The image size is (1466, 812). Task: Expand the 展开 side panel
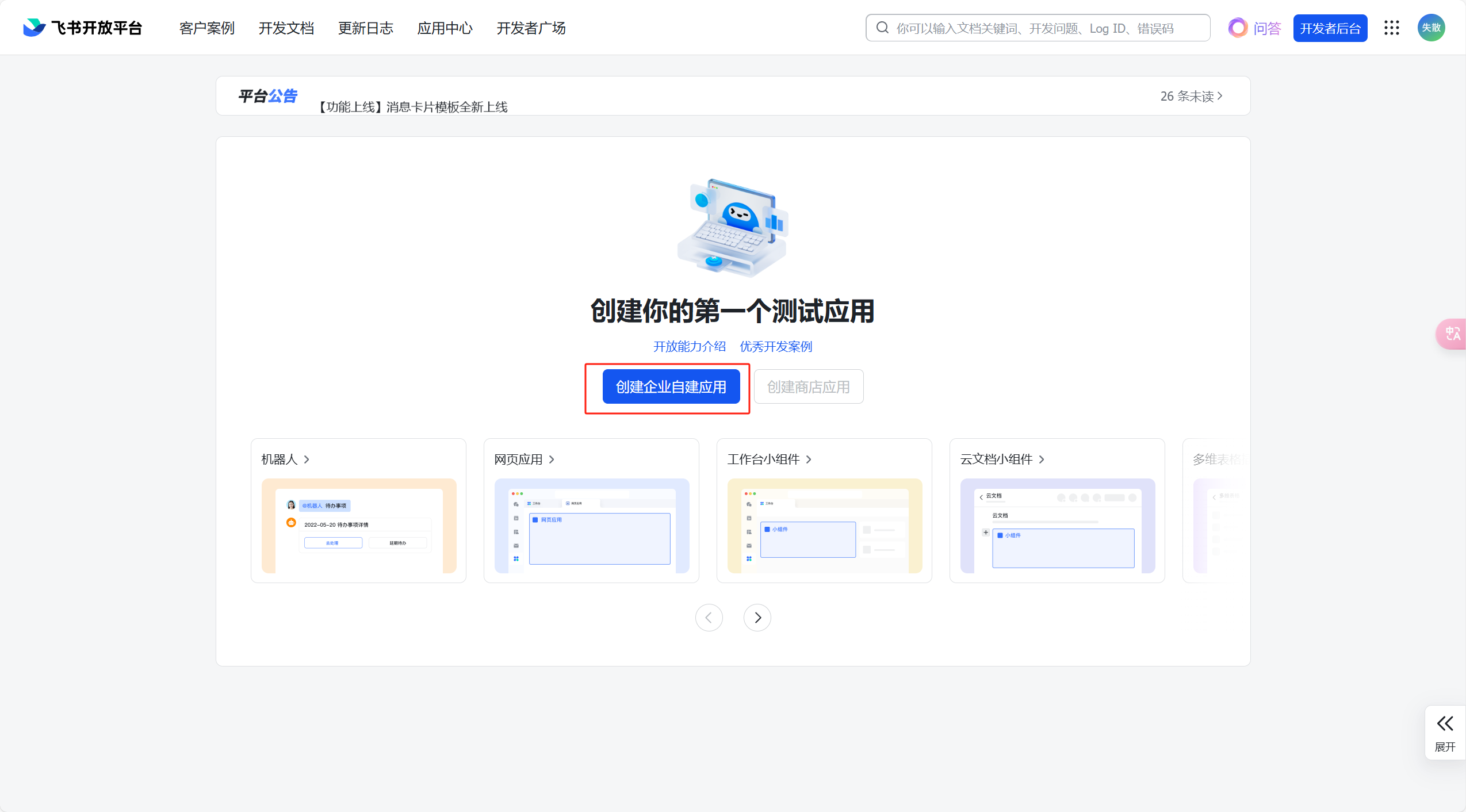point(1445,732)
